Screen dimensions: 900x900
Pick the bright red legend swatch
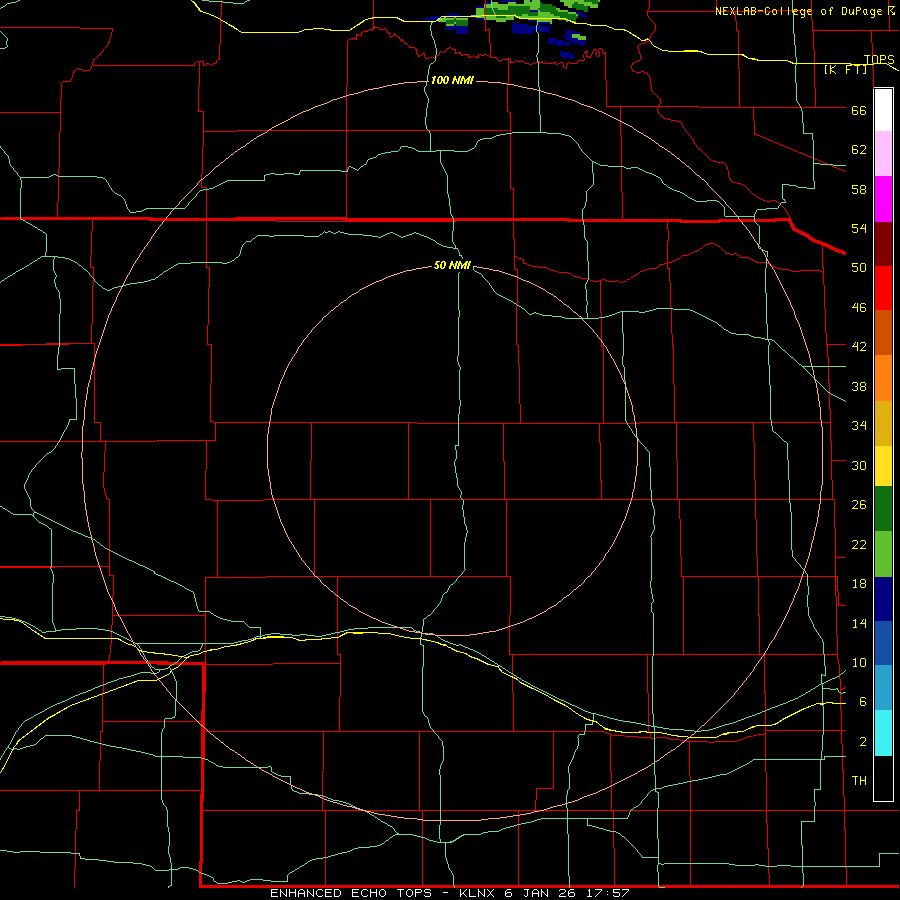(883, 288)
